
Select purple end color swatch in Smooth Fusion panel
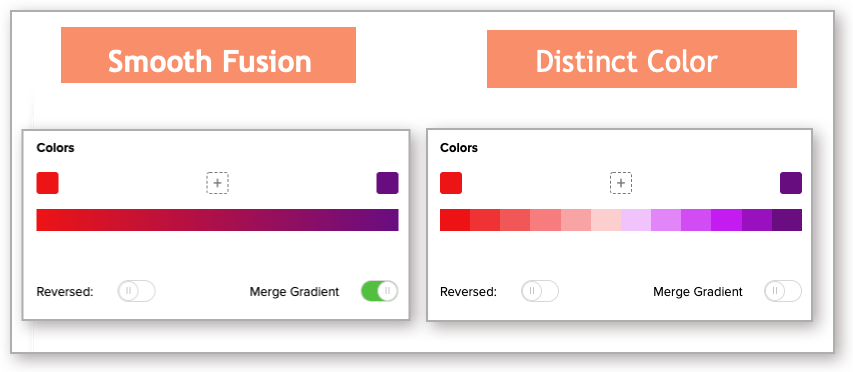[x=387, y=183]
